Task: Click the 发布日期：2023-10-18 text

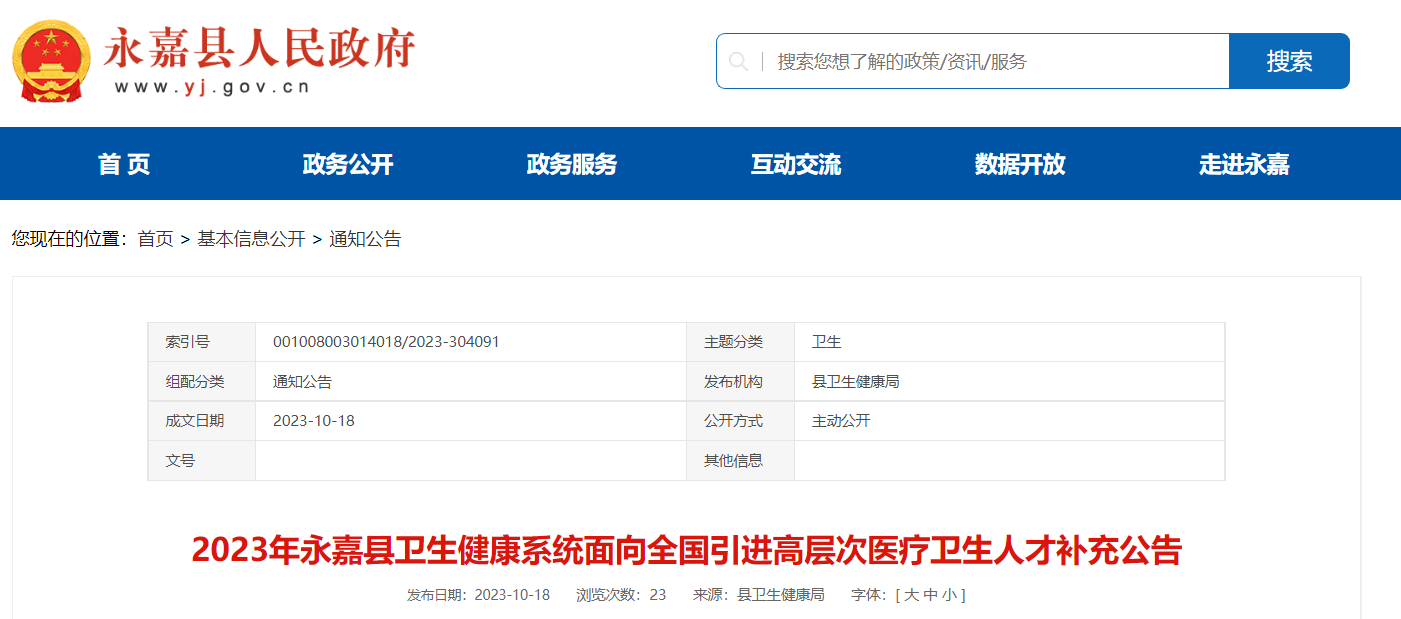Action: point(478,595)
